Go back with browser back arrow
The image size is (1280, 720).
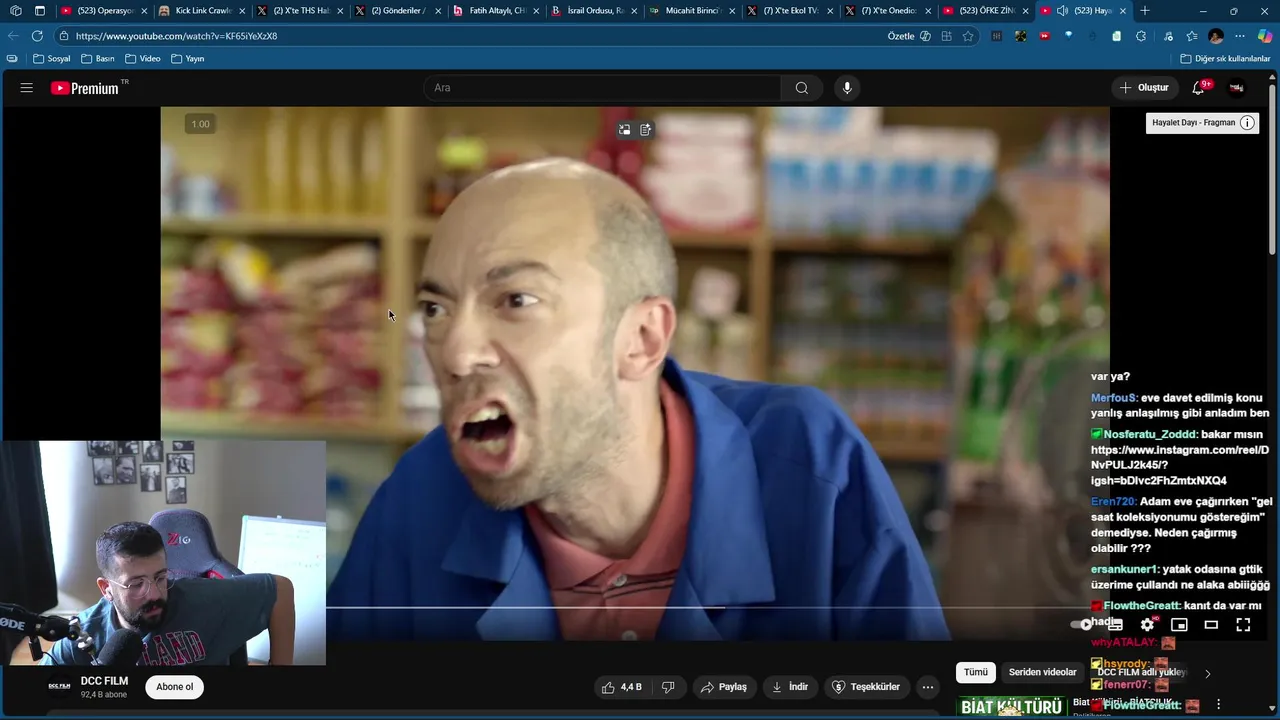pyautogui.click(x=12, y=36)
